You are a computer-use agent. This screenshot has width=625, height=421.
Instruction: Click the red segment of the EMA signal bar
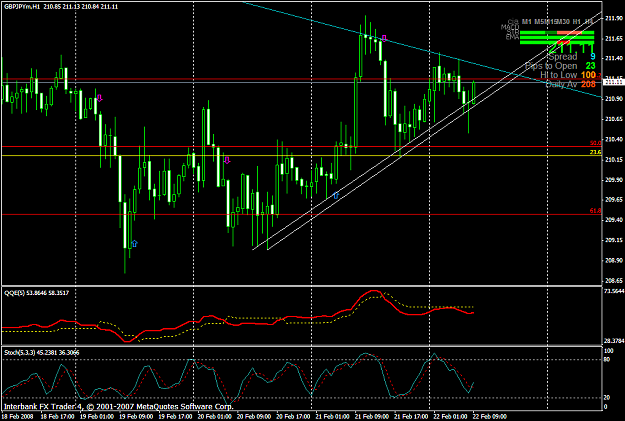[x=563, y=42]
